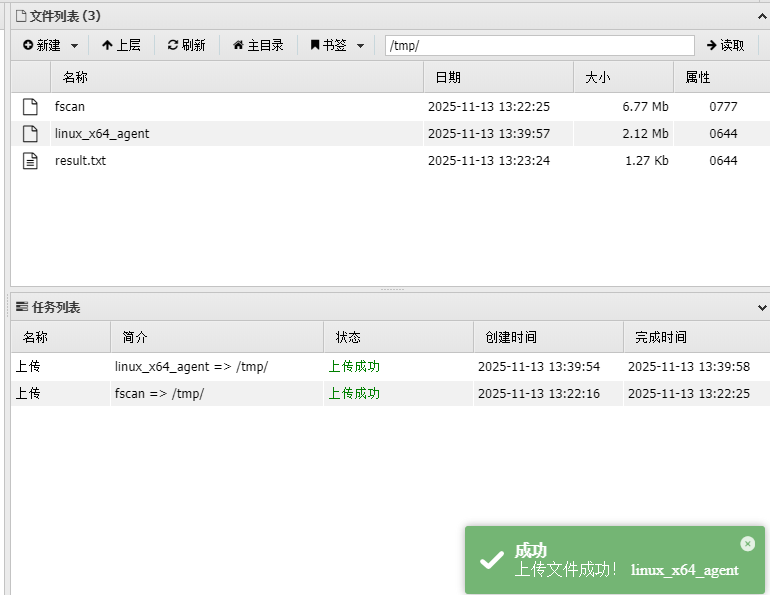Go up with the 上层 button
Viewport: 770px width, 595px height.
coord(121,45)
